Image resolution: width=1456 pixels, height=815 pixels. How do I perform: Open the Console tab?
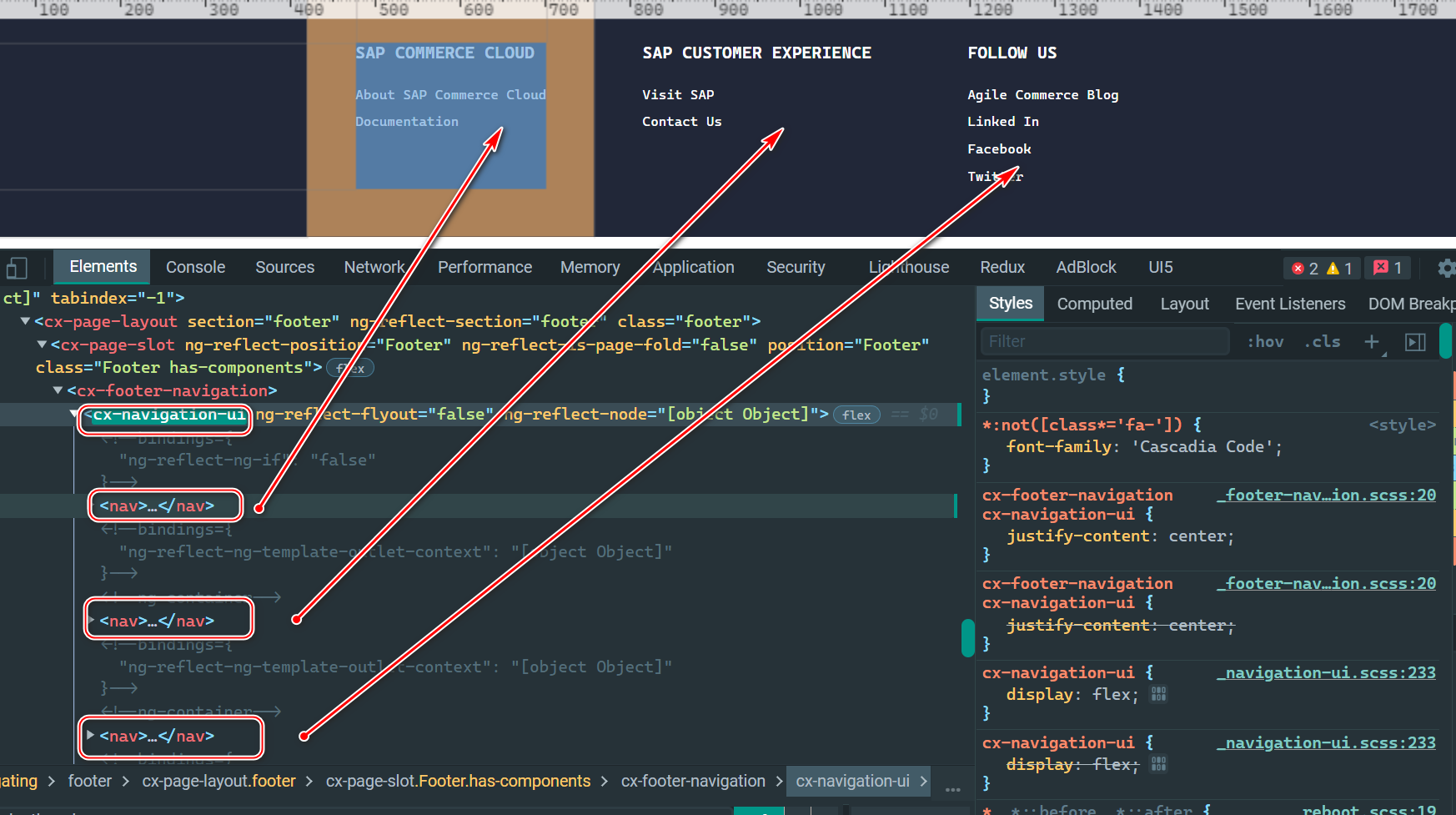195,267
